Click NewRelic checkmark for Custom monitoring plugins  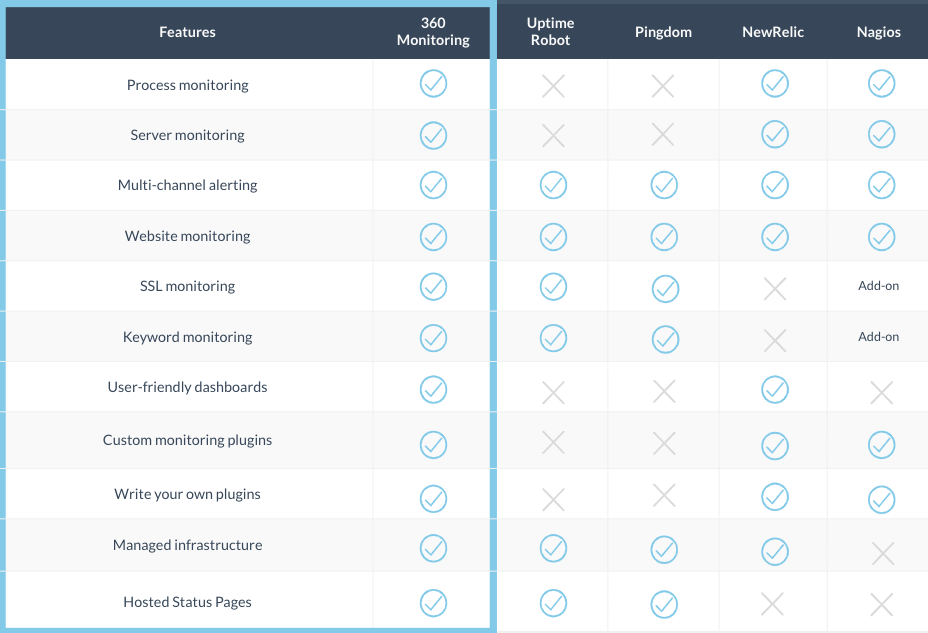pos(775,445)
